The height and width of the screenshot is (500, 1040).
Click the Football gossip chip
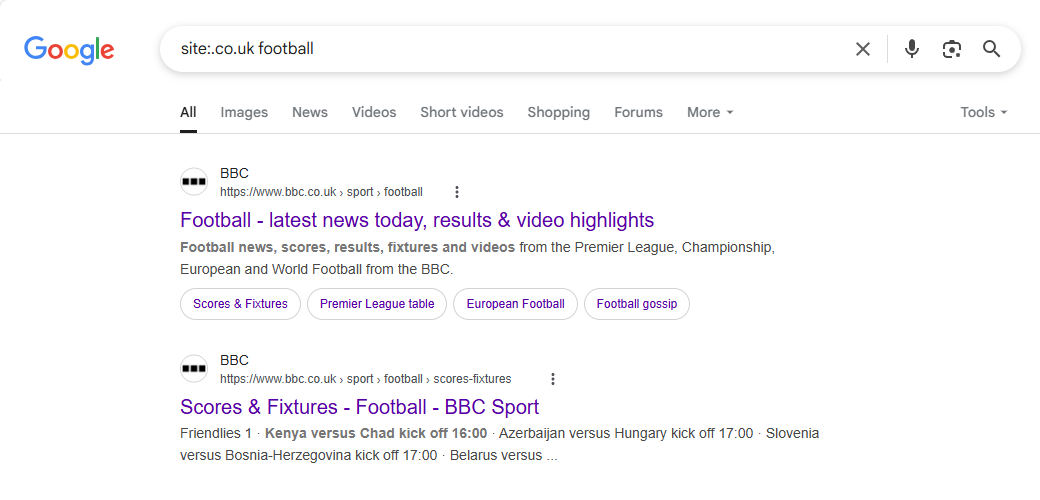[x=636, y=304]
